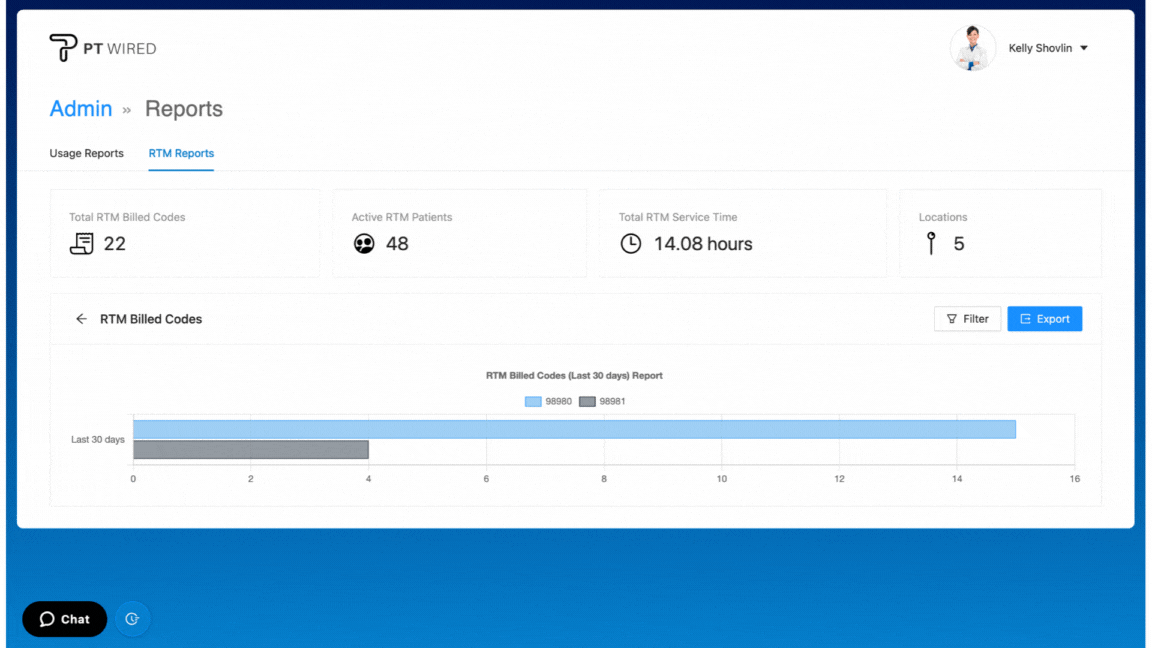1152x648 pixels.
Task: Click Kelly Shovlin's profile avatar
Action: pos(972,48)
